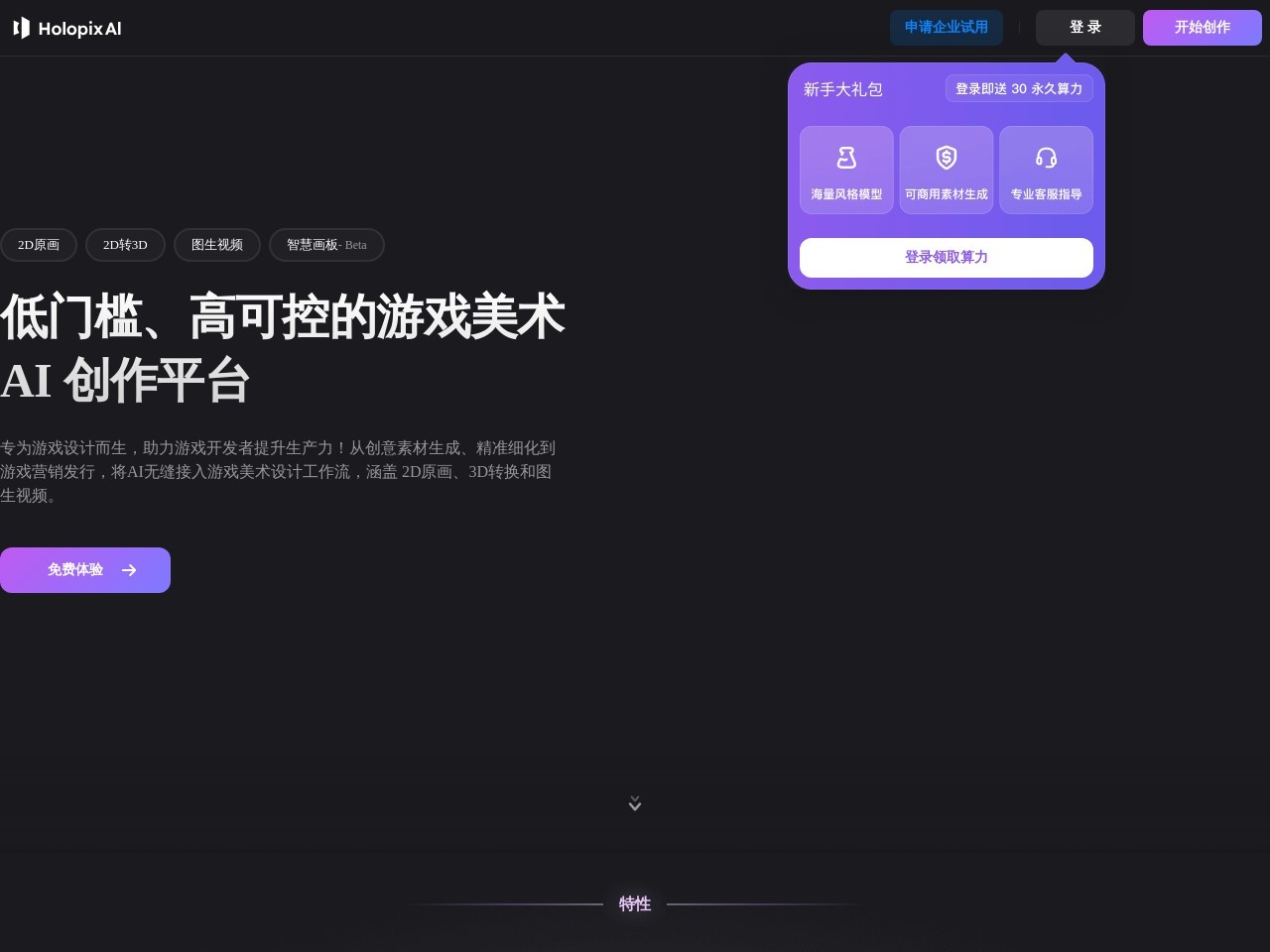
Task: Click the 登录即送 30 永久算力 badge
Action: click(x=1019, y=89)
